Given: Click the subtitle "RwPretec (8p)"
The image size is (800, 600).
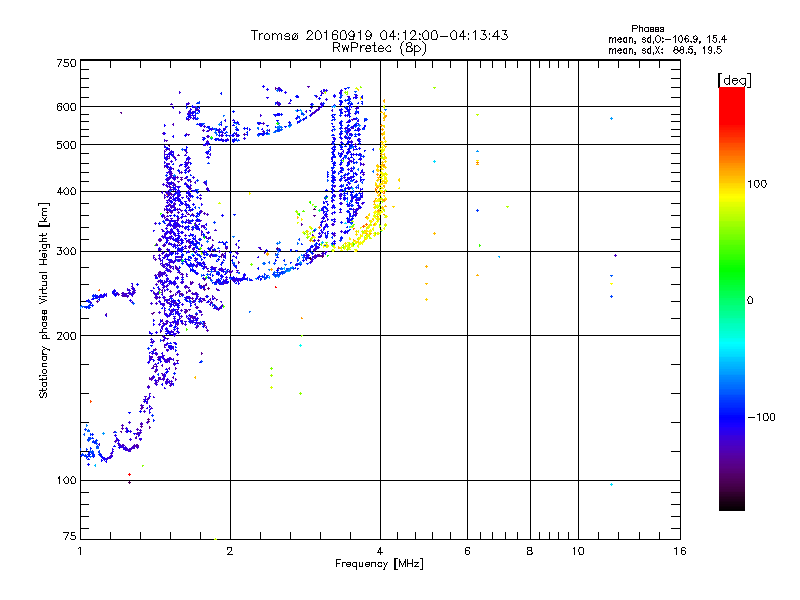Looking at the screenshot, I should (x=379, y=48).
